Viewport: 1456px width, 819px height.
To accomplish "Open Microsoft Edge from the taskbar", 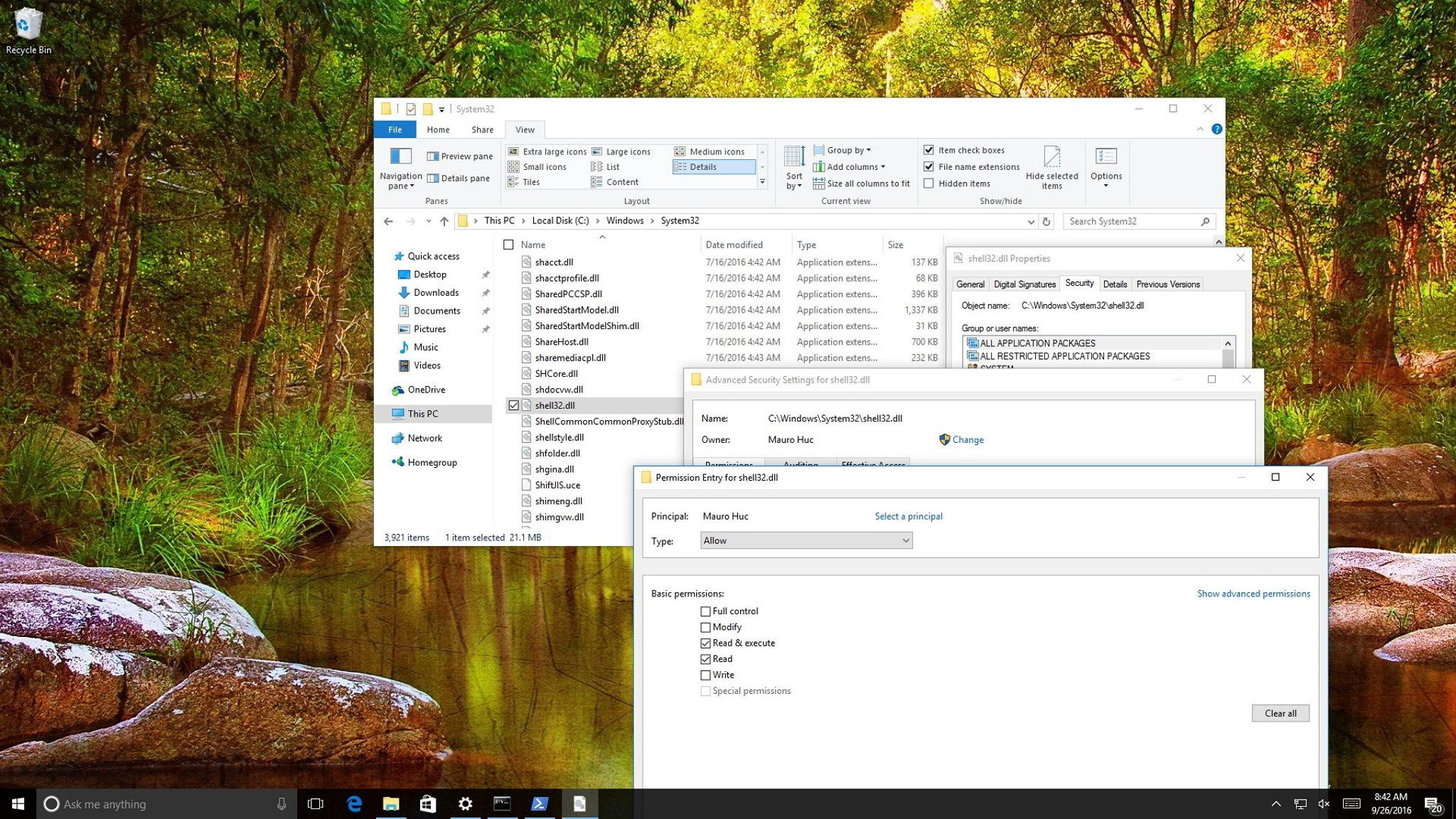I will (353, 803).
